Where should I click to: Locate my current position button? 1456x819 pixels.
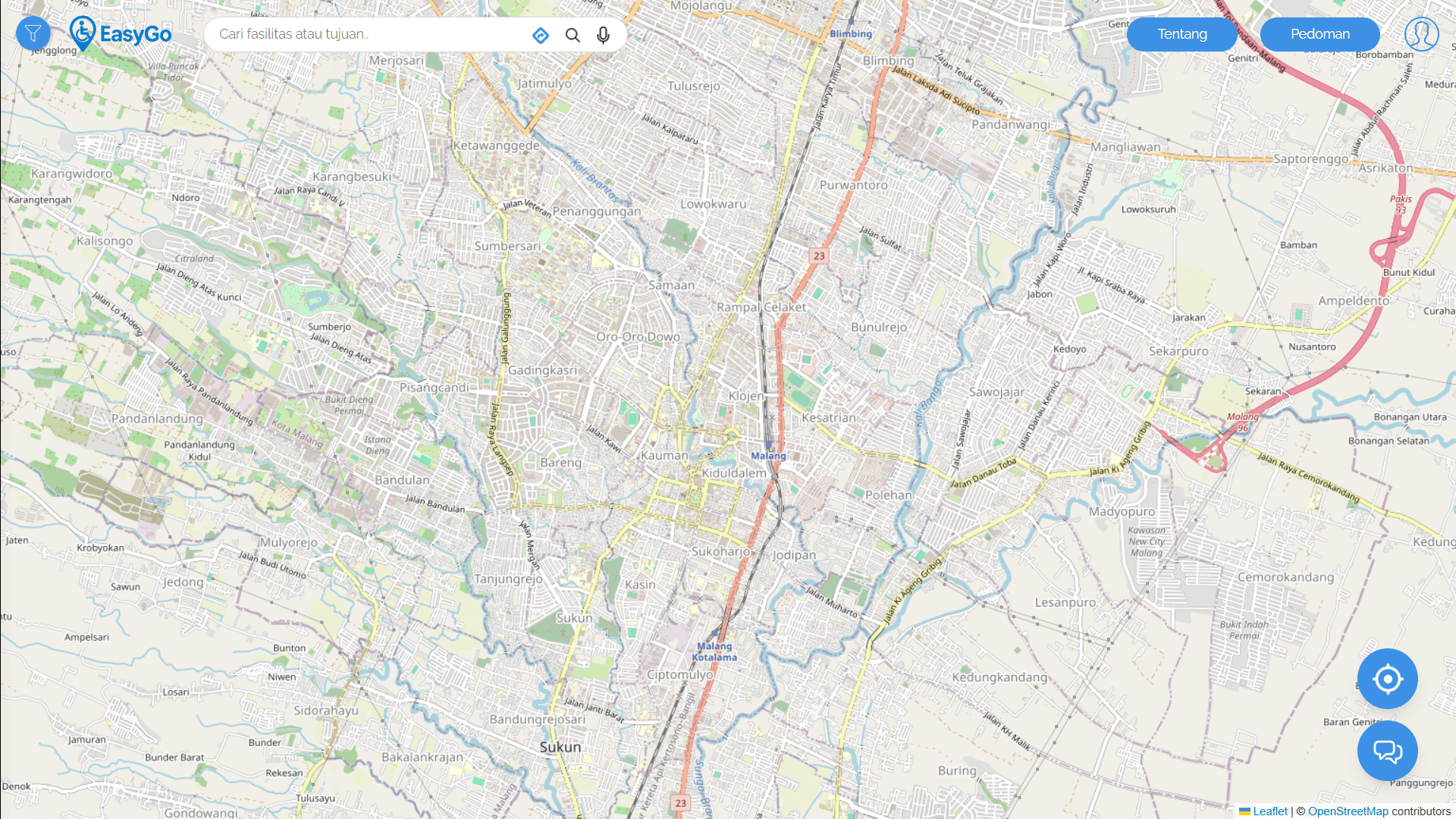pyautogui.click(x=1387, y=679)
